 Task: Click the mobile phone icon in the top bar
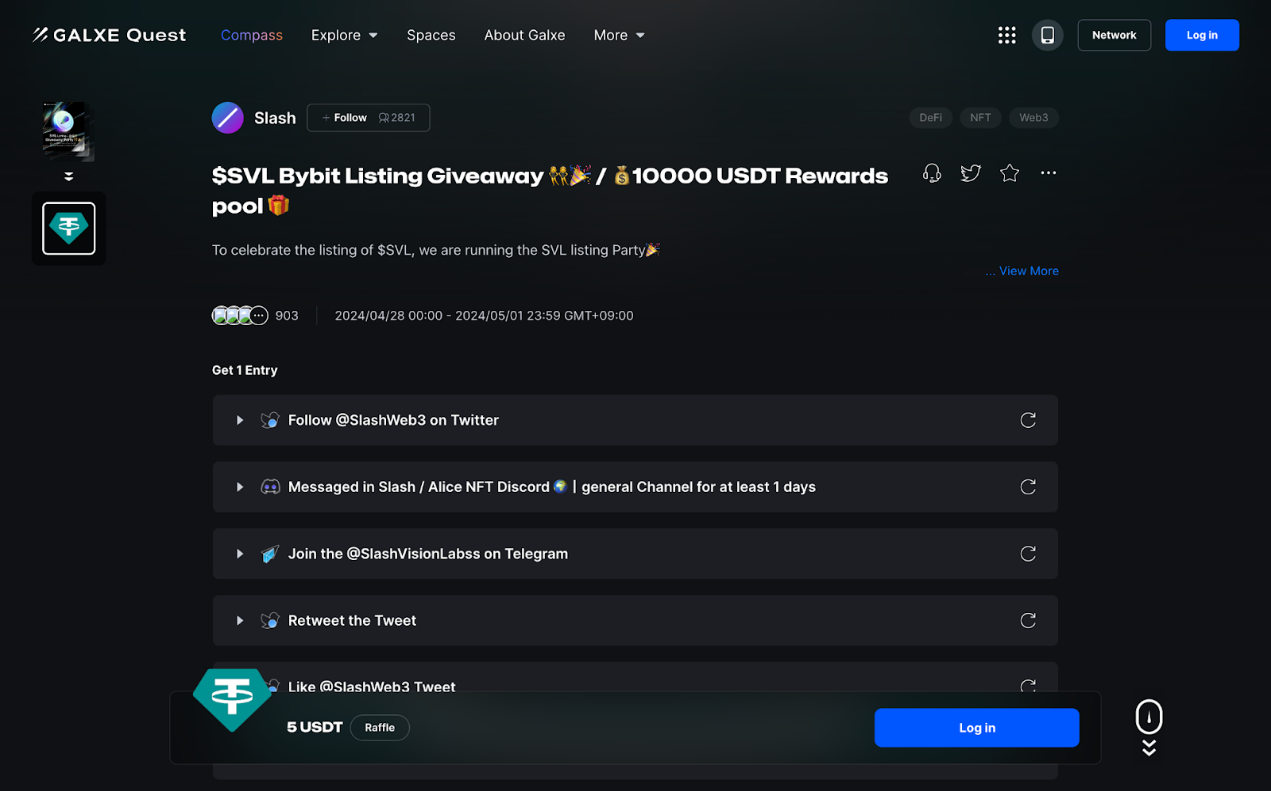1047,34
